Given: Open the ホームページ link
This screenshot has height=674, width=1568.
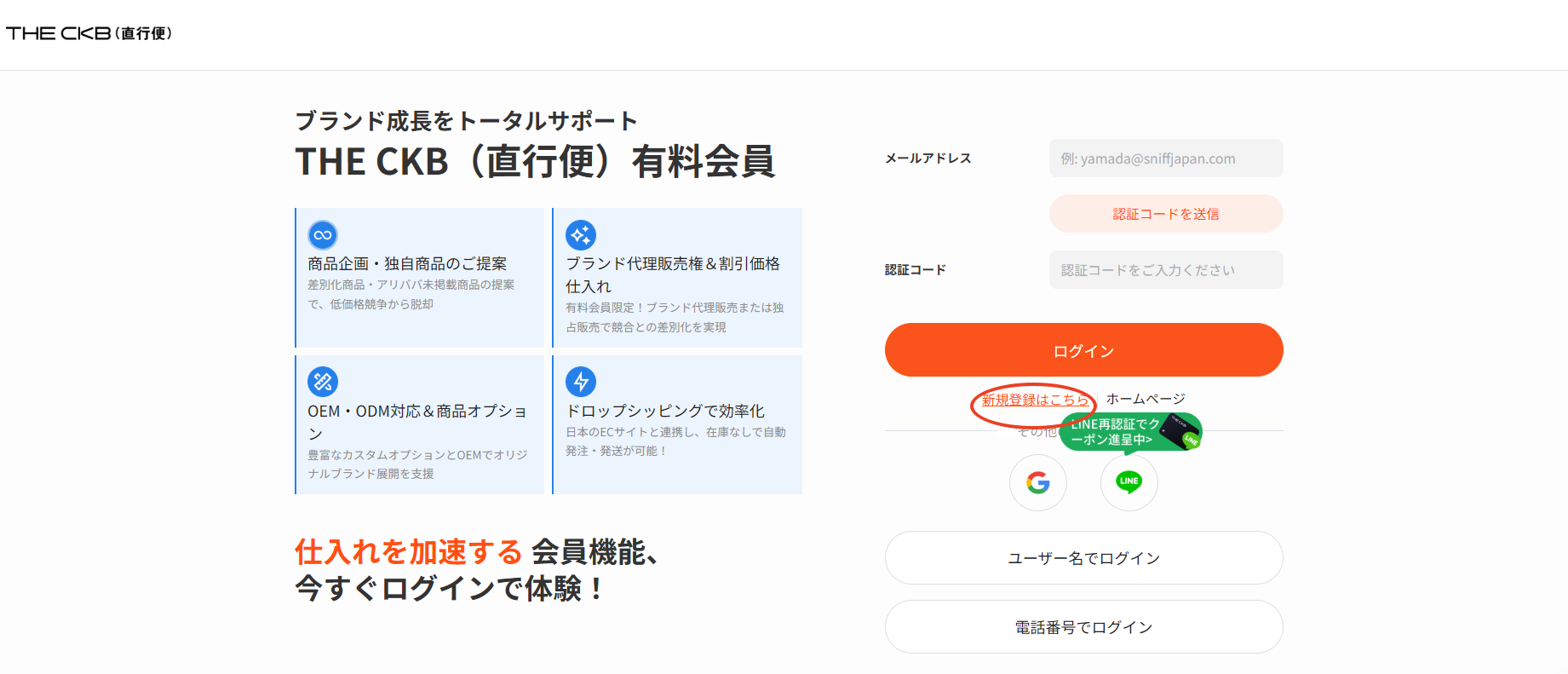Looking at the screenshot, I should (1146, 399).
